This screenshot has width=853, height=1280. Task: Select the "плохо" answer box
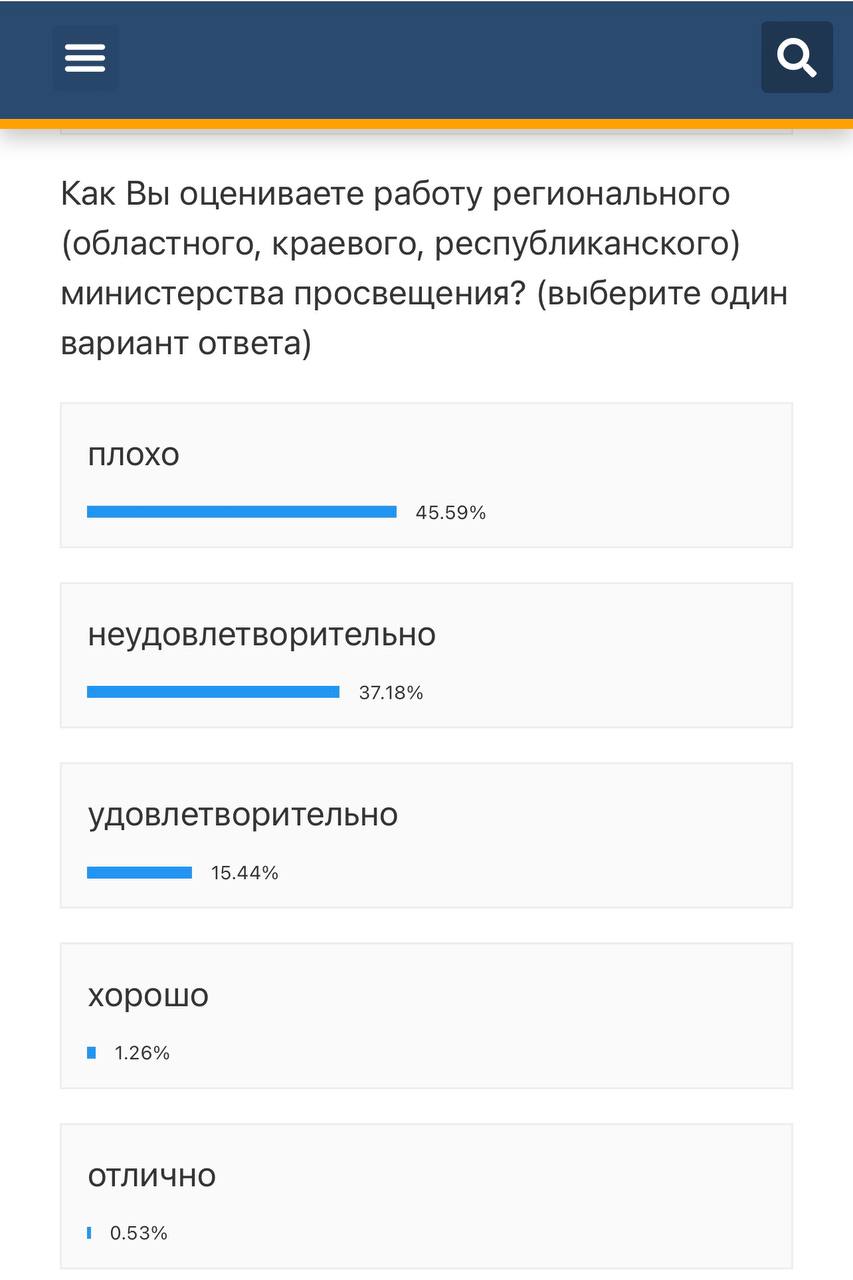click(426, 475)
